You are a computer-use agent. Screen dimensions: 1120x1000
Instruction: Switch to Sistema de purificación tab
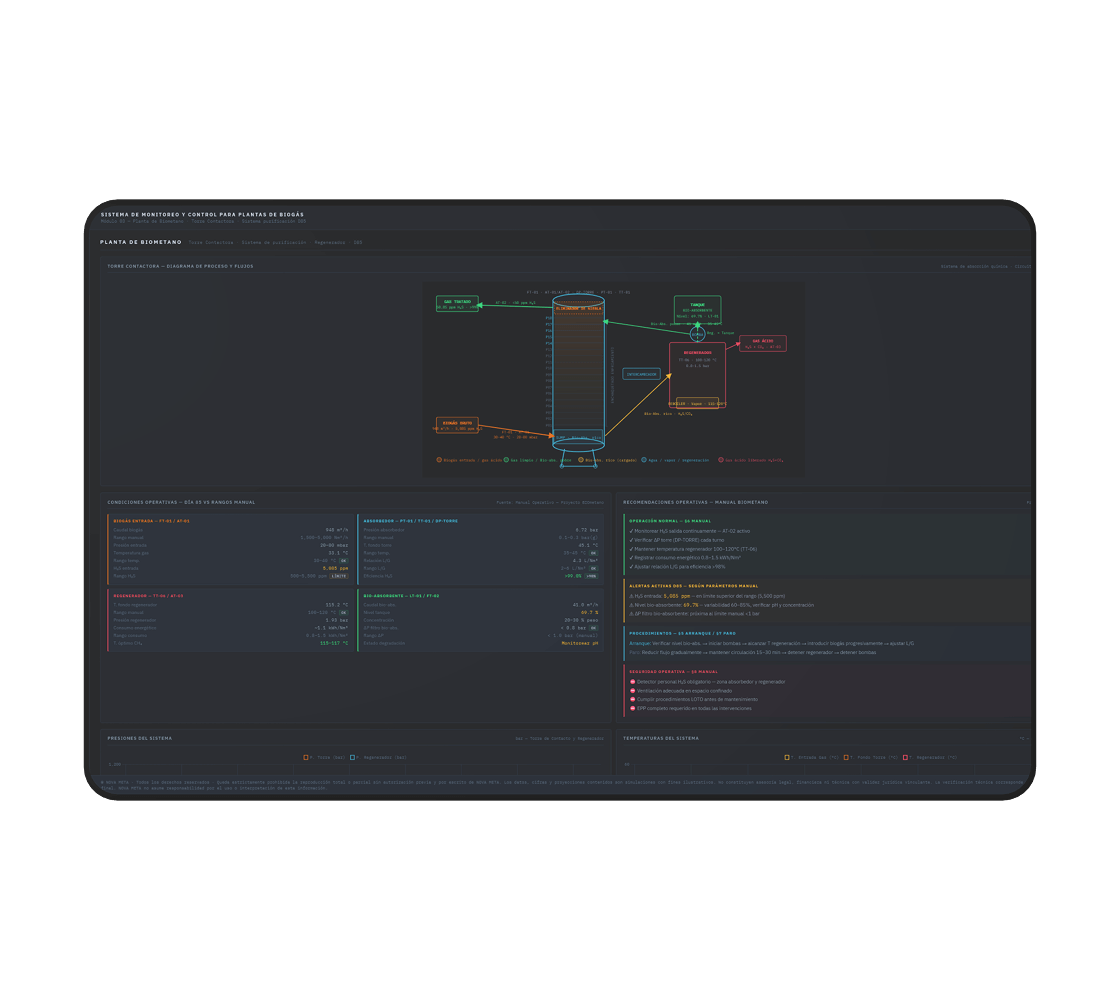[273, 242]
